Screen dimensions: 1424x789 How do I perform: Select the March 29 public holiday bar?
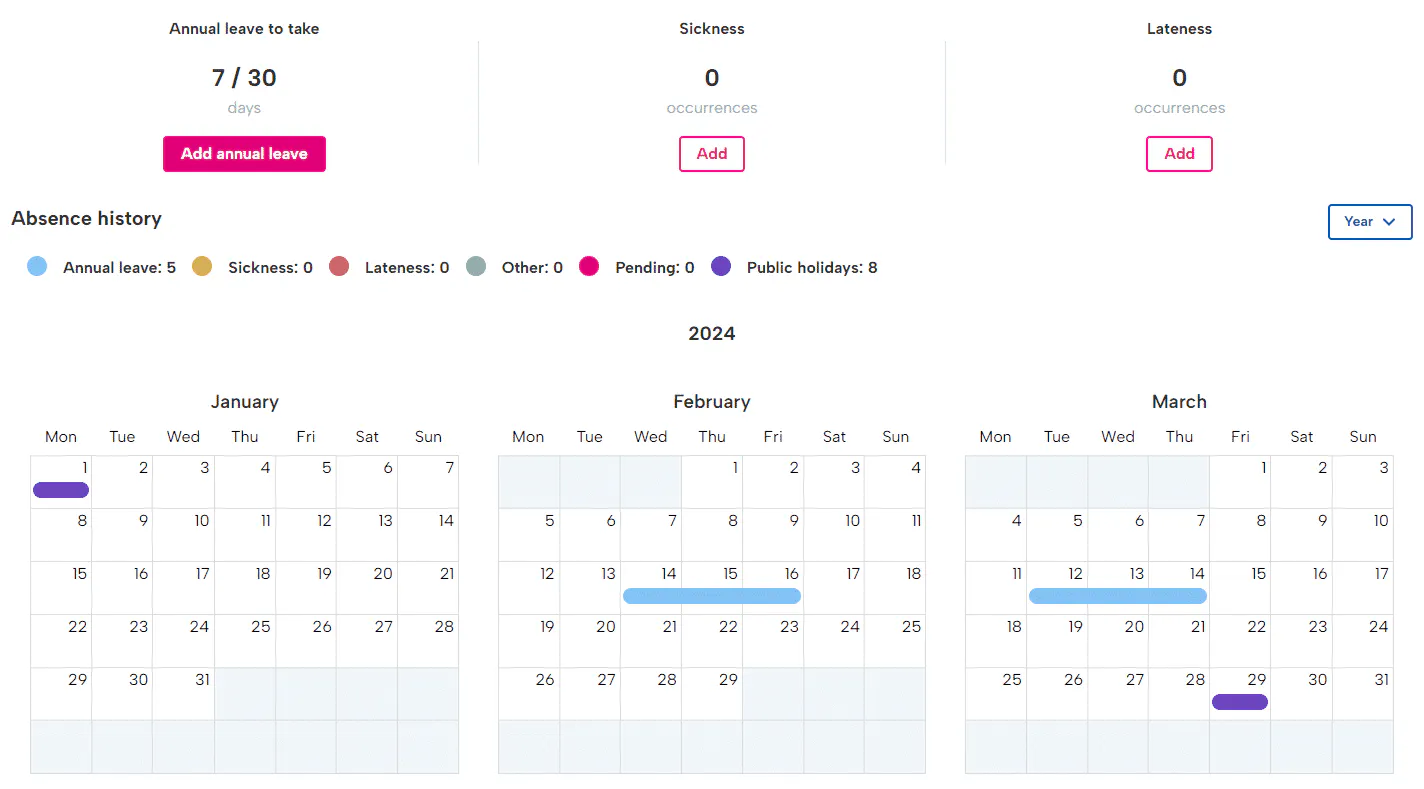click(1239, 702)
